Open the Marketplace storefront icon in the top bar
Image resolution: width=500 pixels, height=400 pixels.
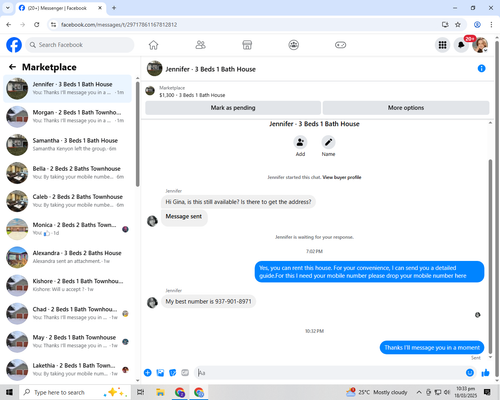coord(247,45)
